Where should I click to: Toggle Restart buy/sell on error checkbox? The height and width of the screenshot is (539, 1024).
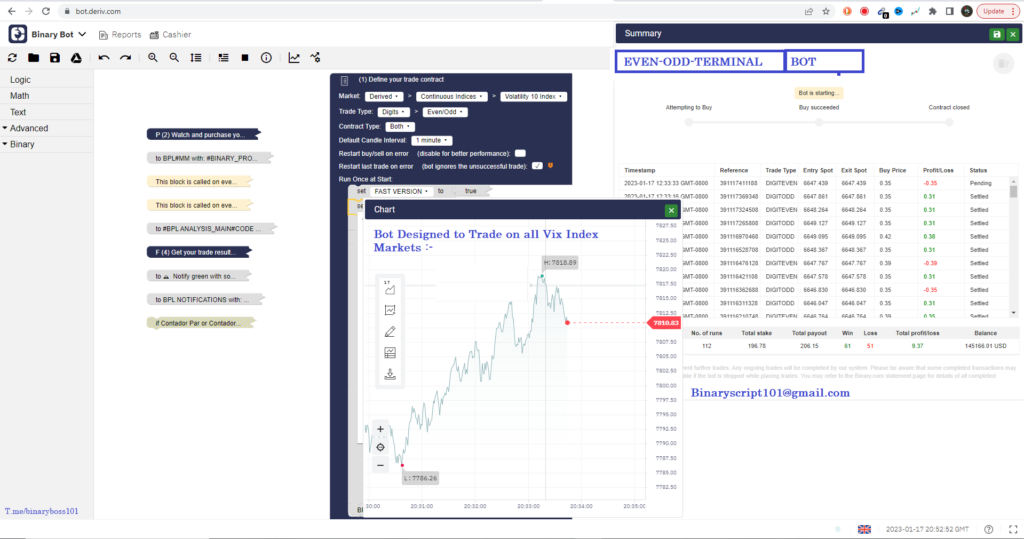pos(520,153)
